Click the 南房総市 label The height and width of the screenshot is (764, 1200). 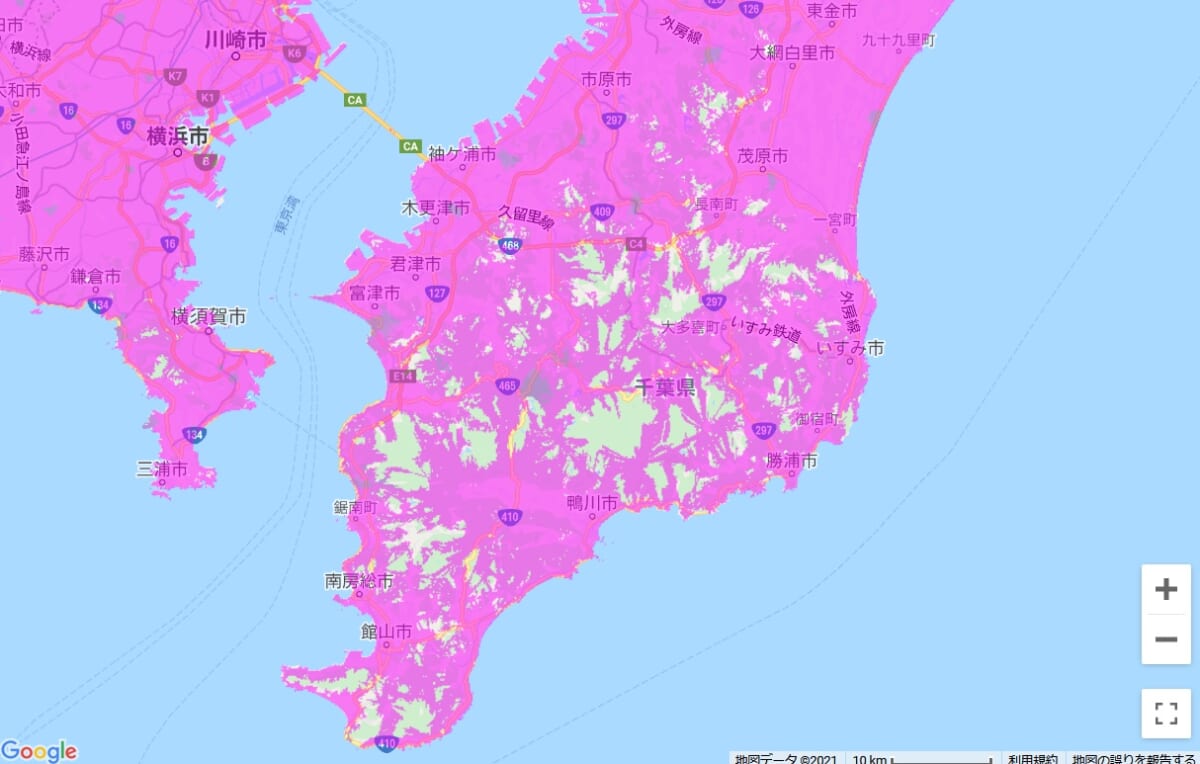[x=359, y=580]
